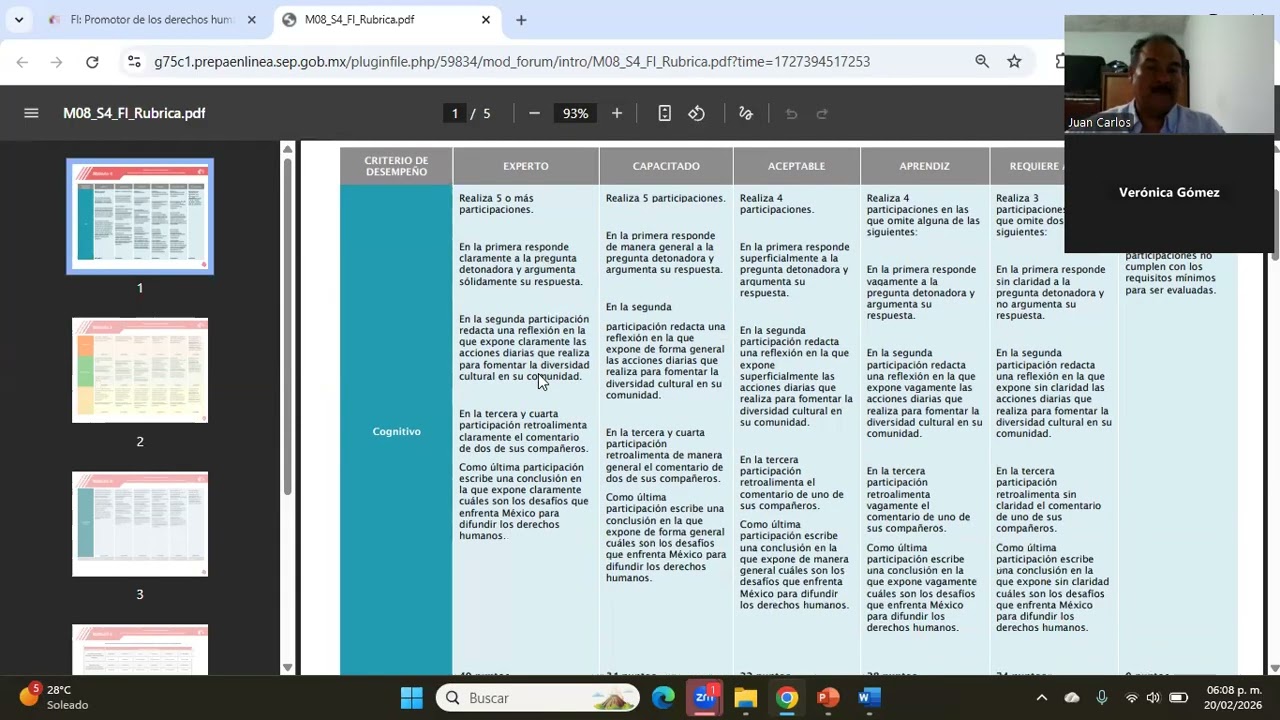
Task: Click the Cognitivo row label
Action: [396, 431]
